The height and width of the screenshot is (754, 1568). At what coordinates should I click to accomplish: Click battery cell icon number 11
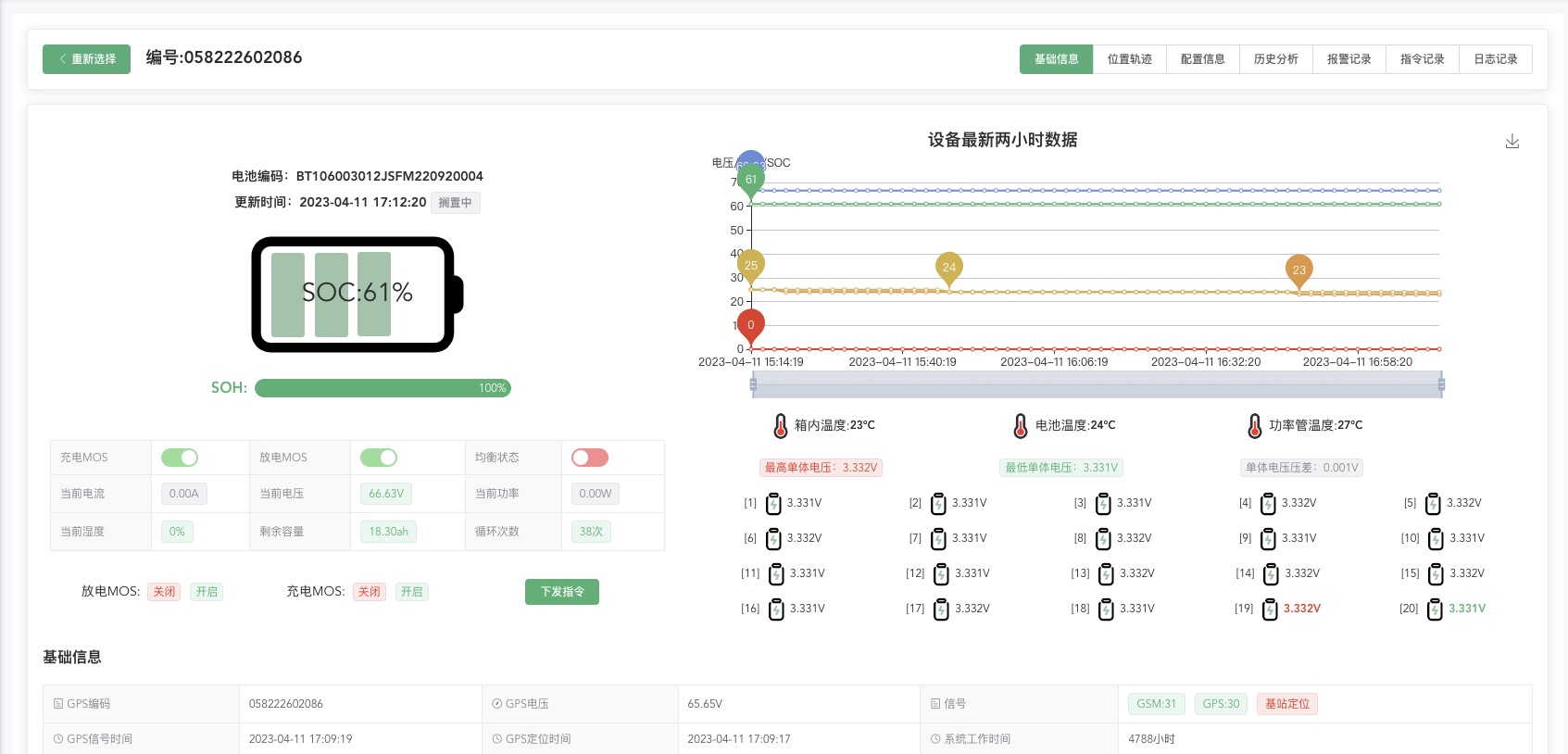click(777, 574)
